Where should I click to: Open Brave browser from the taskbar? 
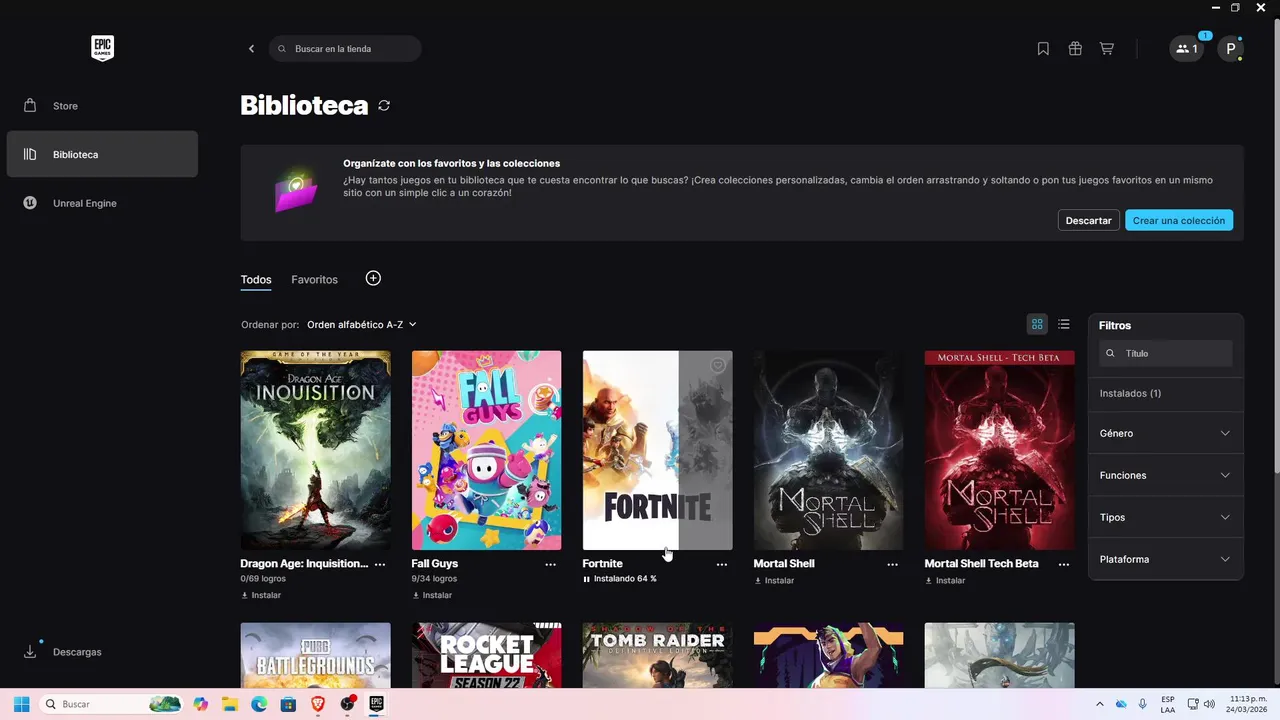(x=318, y=704)
